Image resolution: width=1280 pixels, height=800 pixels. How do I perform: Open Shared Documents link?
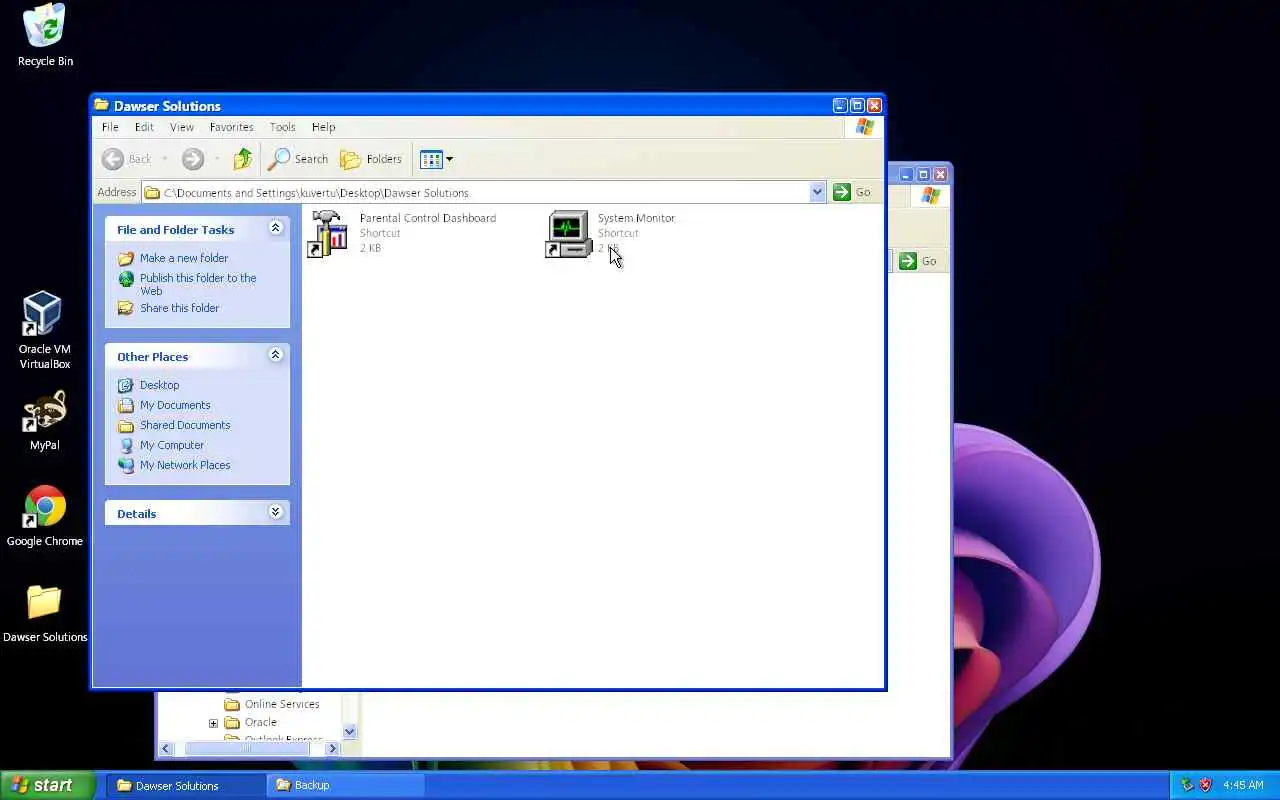coord(185,425)
